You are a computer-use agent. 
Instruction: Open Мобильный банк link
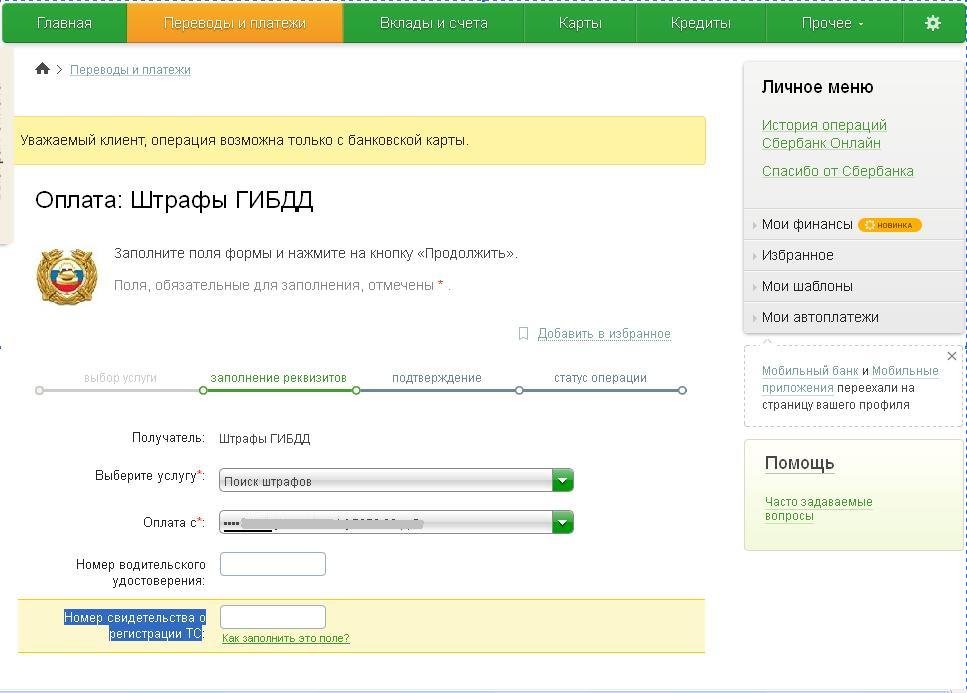810,371
